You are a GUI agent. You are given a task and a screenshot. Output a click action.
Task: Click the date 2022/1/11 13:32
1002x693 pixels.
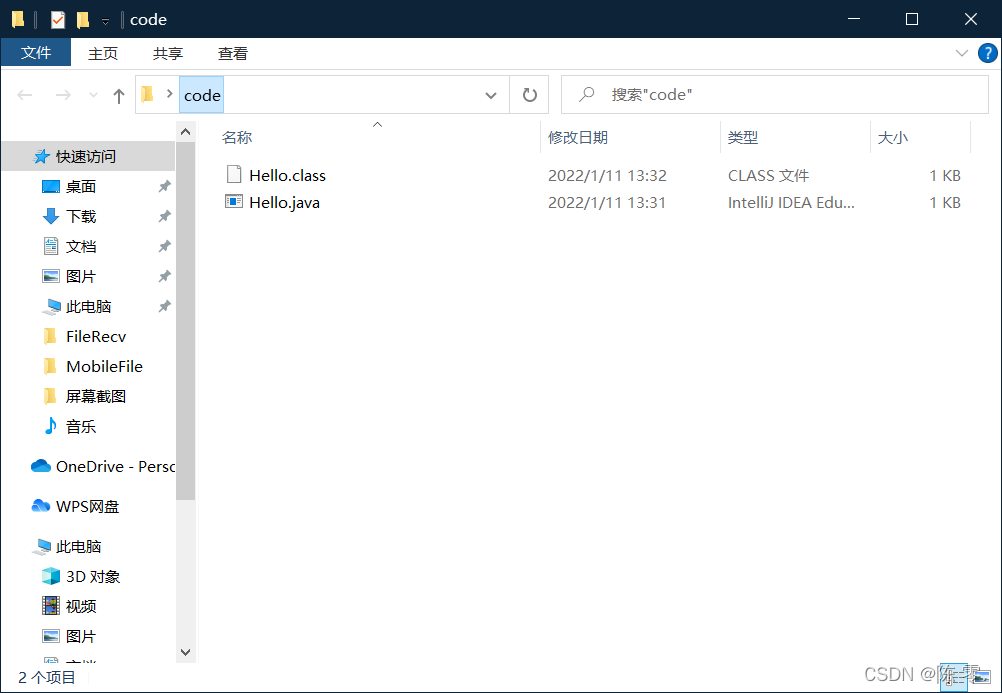607,175
